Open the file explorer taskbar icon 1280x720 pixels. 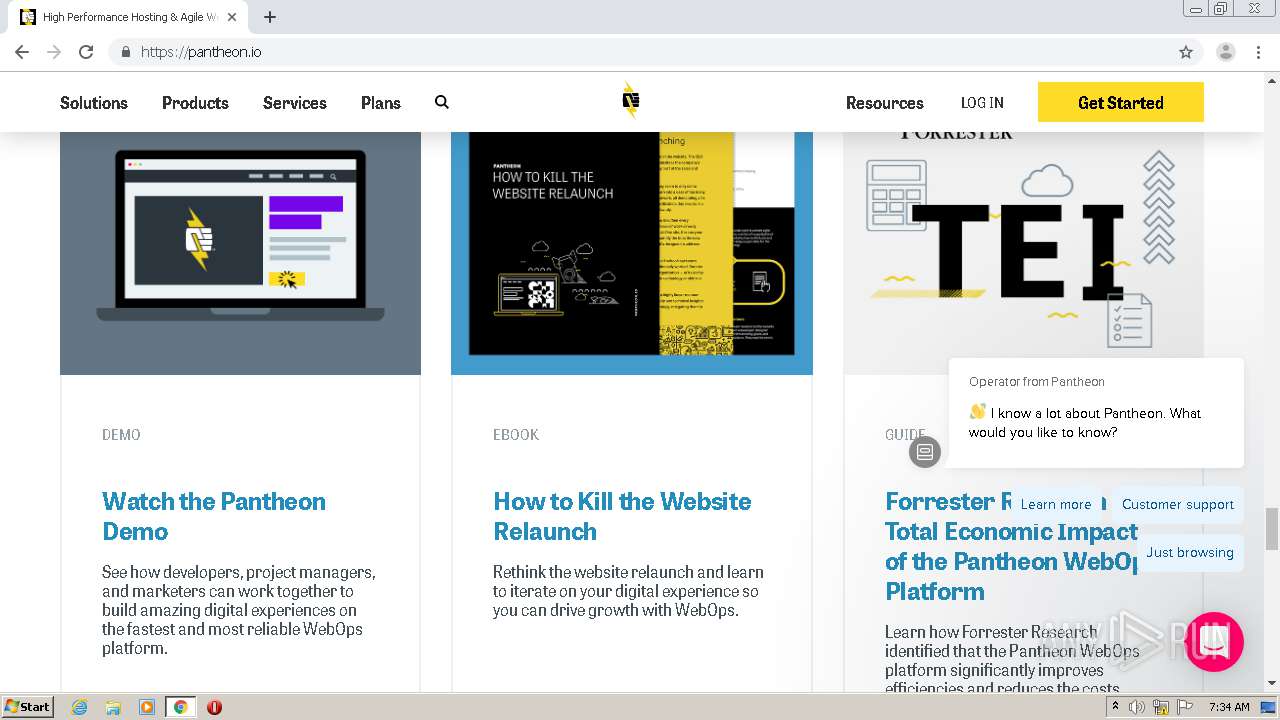[x=113, y=707]
